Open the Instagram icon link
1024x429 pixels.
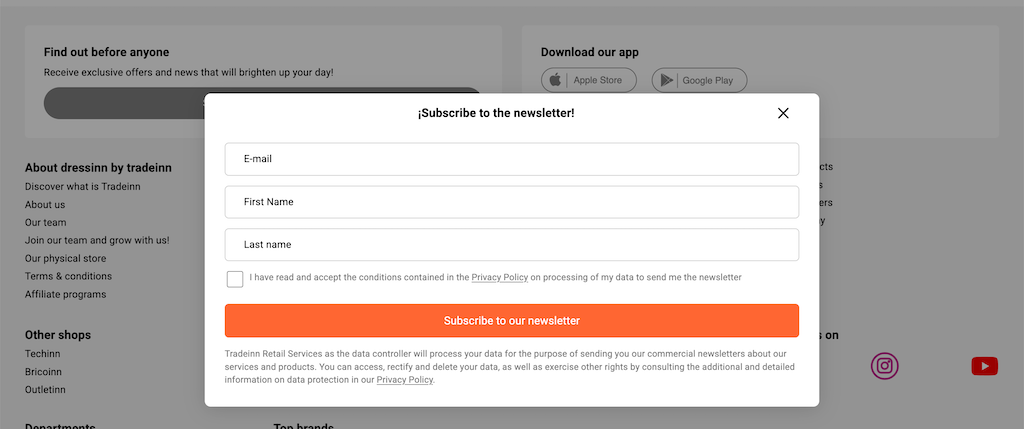(884, 366)
